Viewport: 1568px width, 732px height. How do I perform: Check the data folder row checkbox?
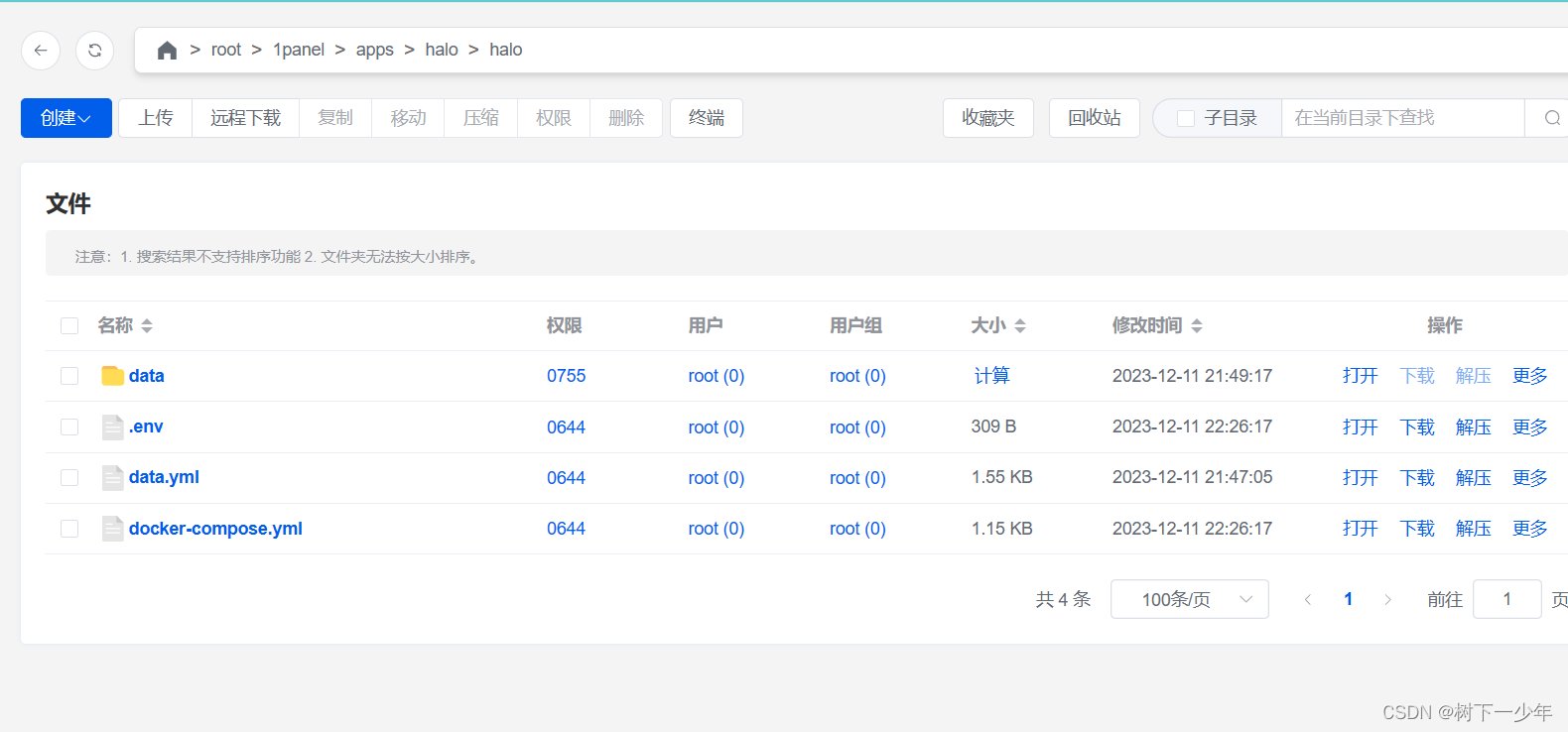tap(69, 376)
